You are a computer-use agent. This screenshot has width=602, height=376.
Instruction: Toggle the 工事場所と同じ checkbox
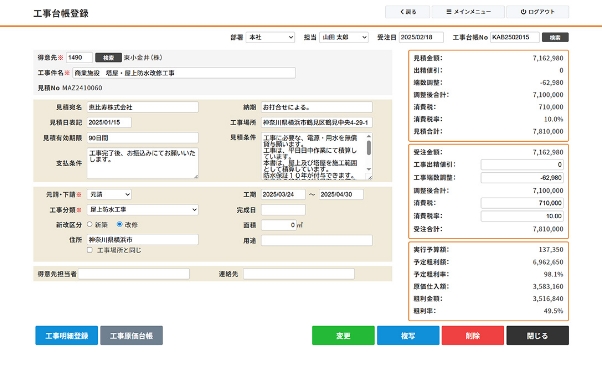tap(89, 250)
